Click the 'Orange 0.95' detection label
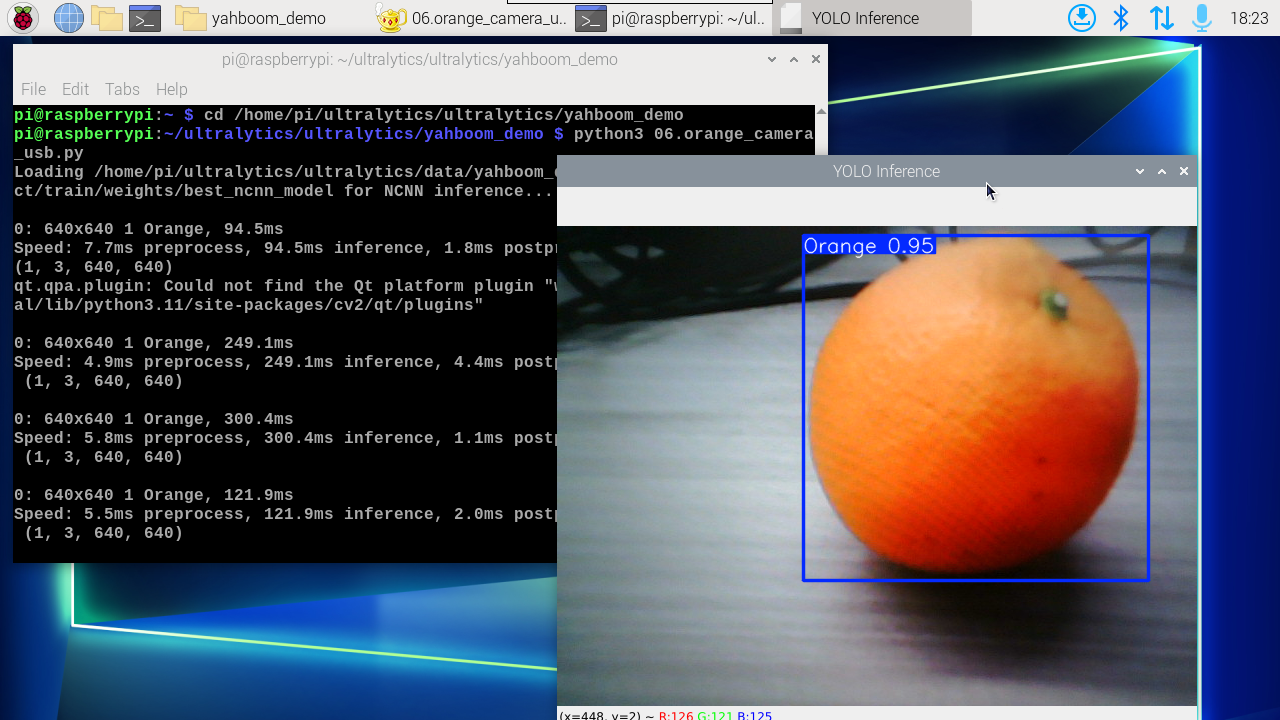This screenshot has height=720, width=1280. 869,246
